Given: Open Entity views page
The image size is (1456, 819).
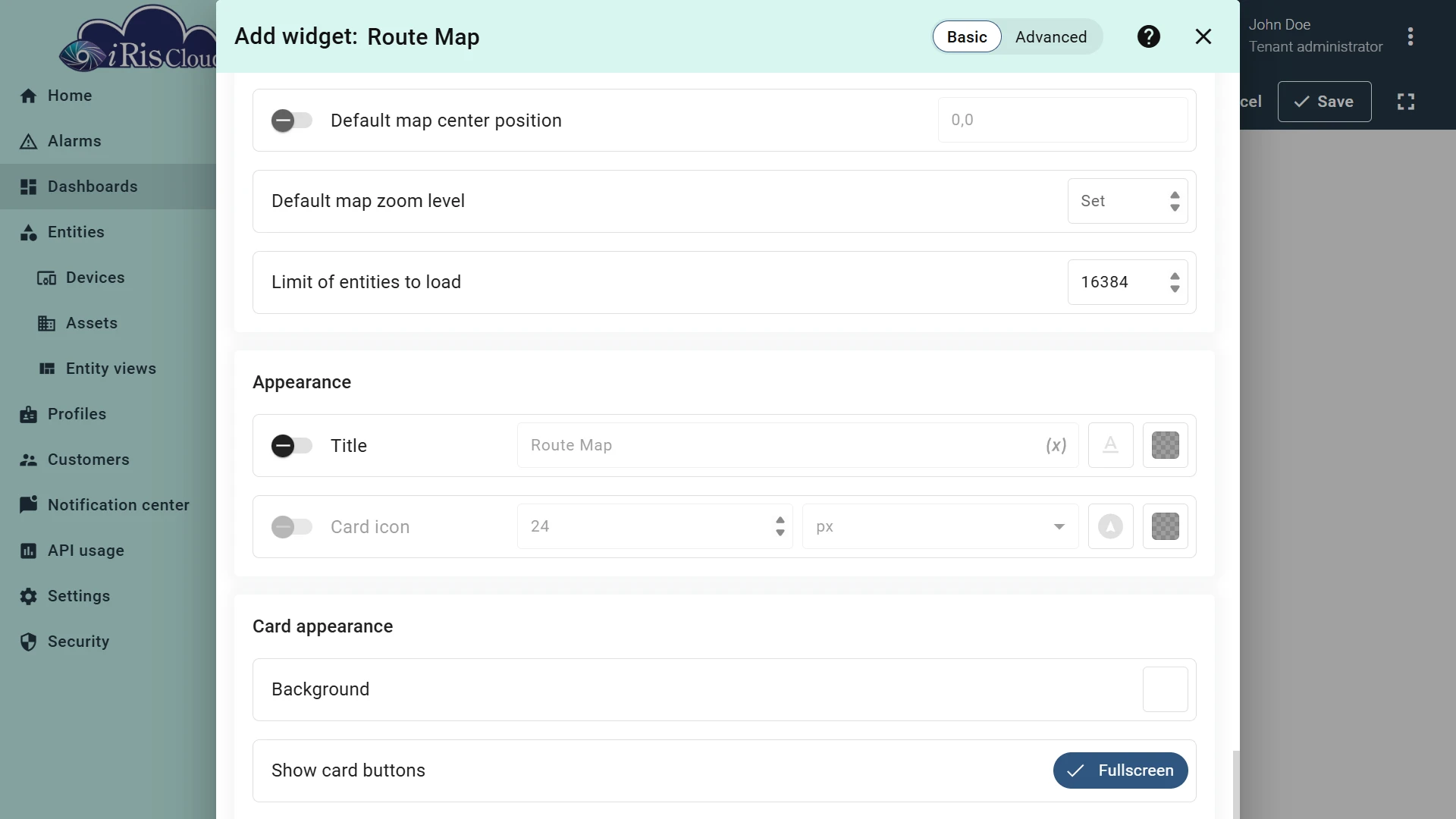Looking at the screenshot, I should [x=108, y=369].
